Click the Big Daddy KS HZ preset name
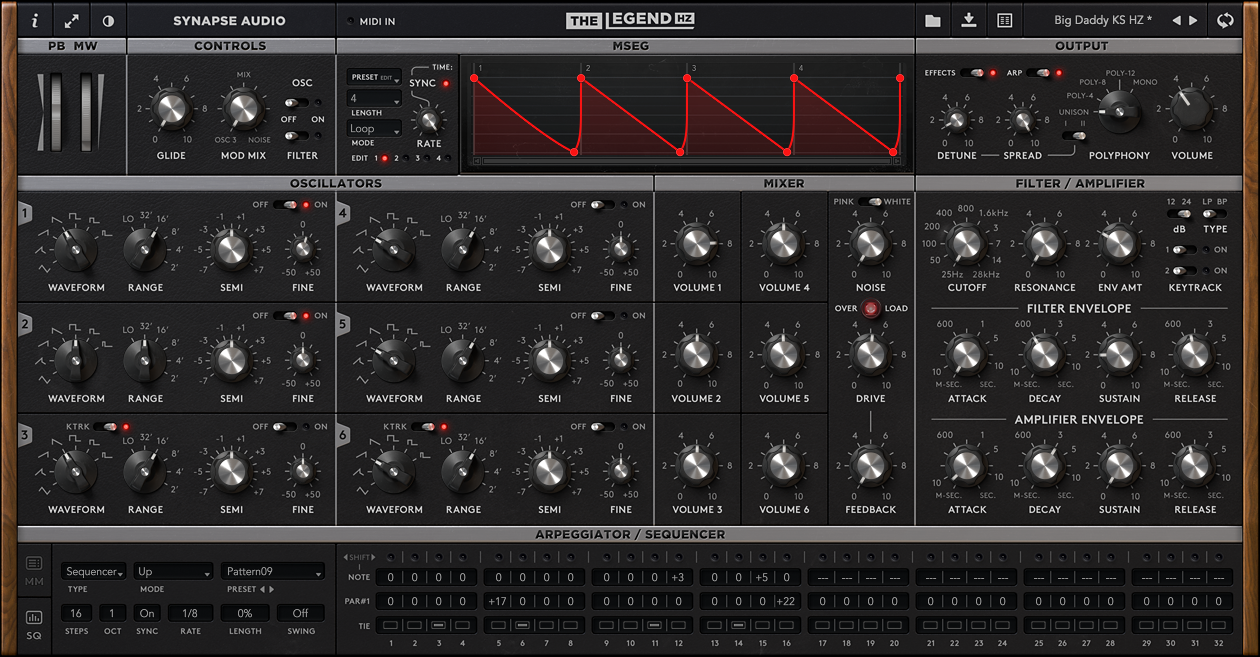1260x657 pixels. [x=1102, y=20]
